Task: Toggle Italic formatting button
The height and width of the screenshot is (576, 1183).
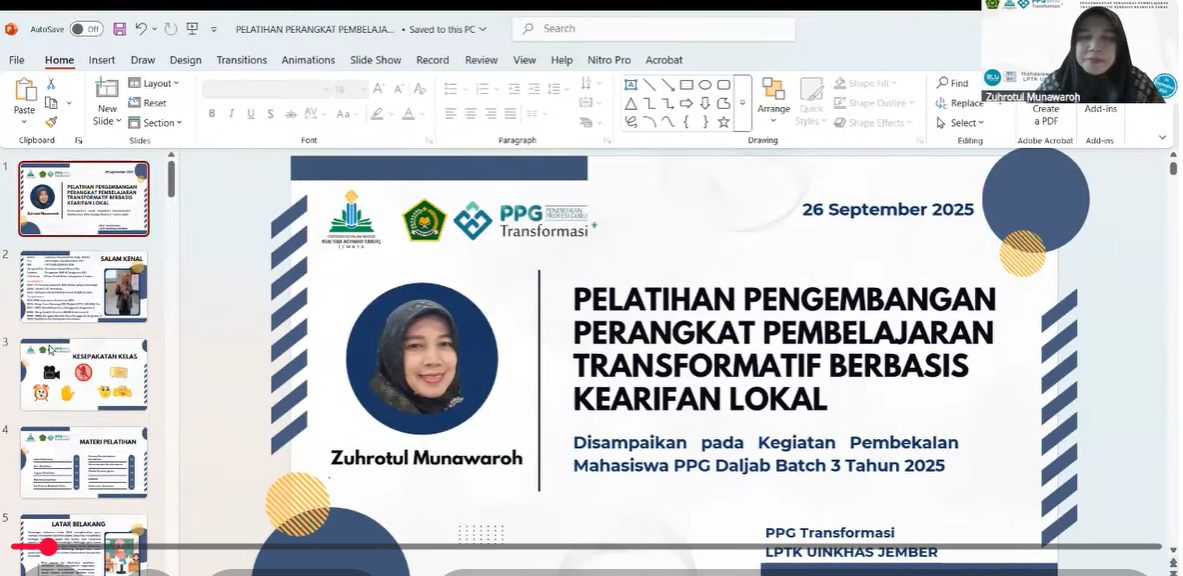Action: point(231,114)
